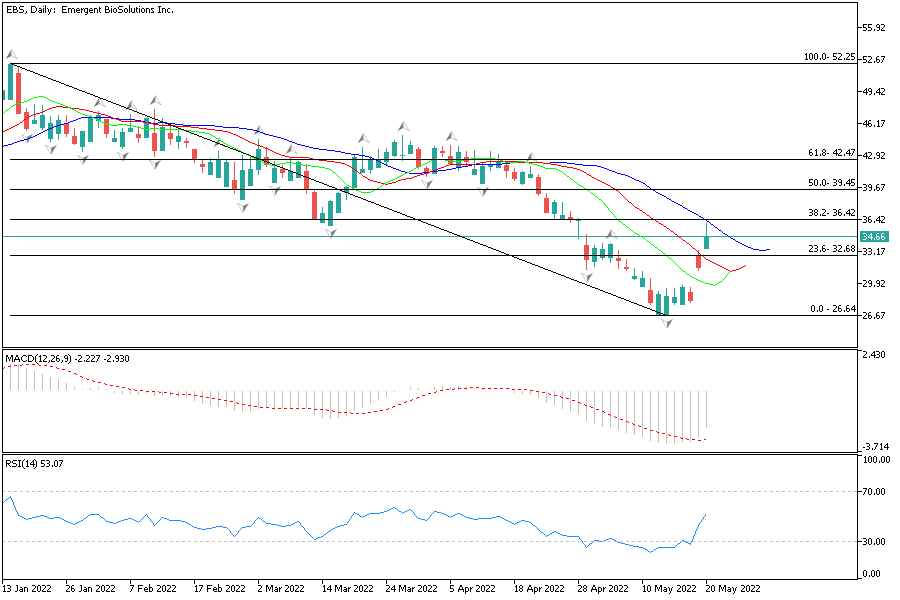Select the last green candlestick on the chart
Image resolution: width=900 pixels, height=600 pixels.
pyautogui.click(x=707, y=237)
